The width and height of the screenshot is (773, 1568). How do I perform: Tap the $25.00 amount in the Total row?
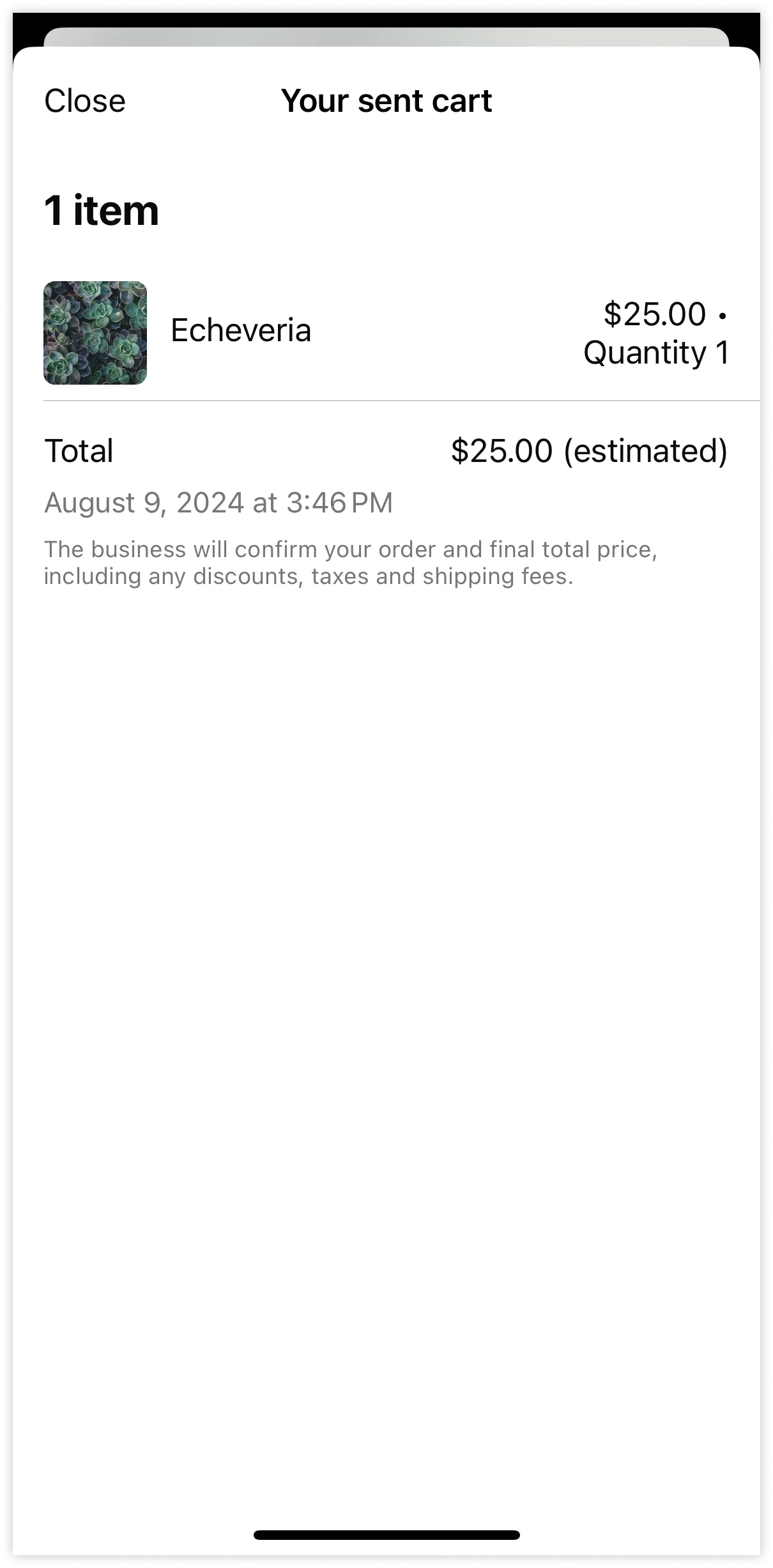coord(501,450)
